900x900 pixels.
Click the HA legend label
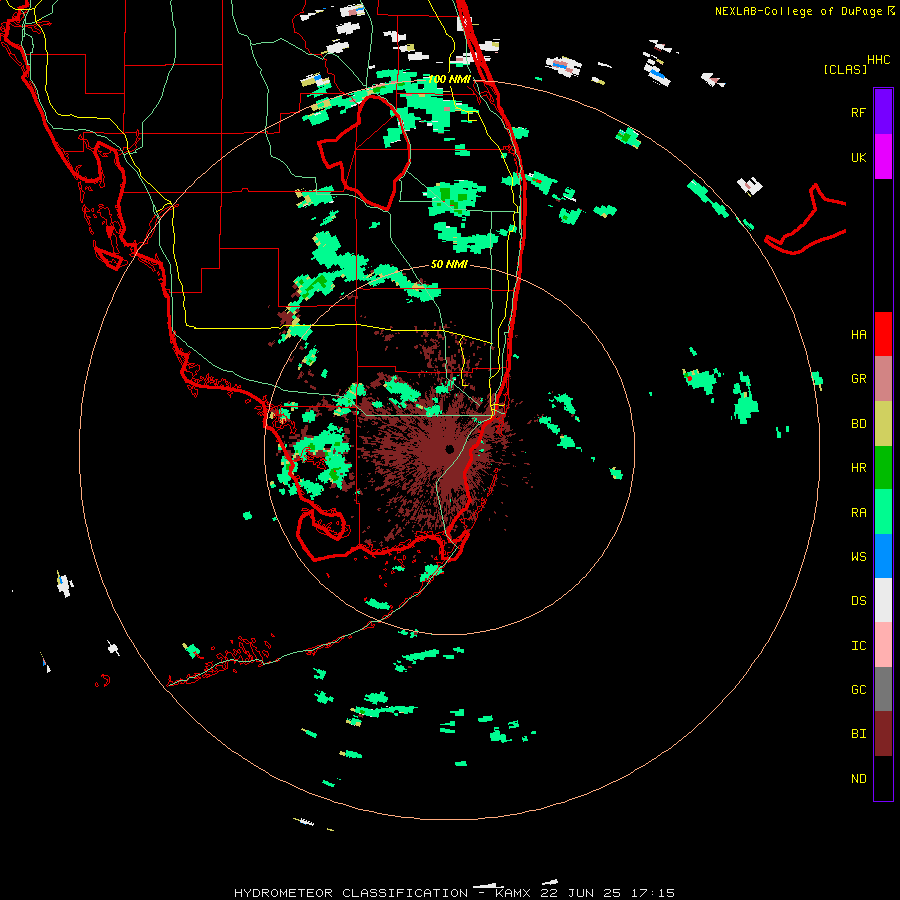click(x=858, y=334)
